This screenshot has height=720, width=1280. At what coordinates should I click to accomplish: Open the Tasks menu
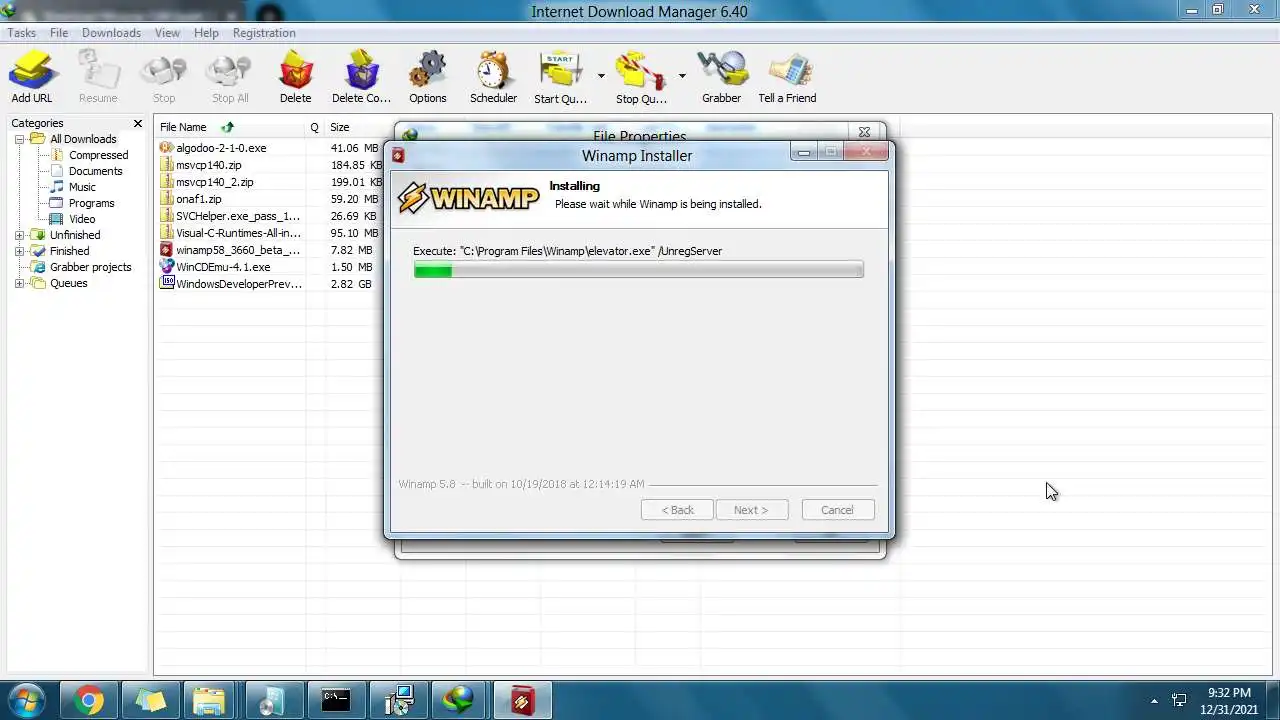tap(22, 33)
